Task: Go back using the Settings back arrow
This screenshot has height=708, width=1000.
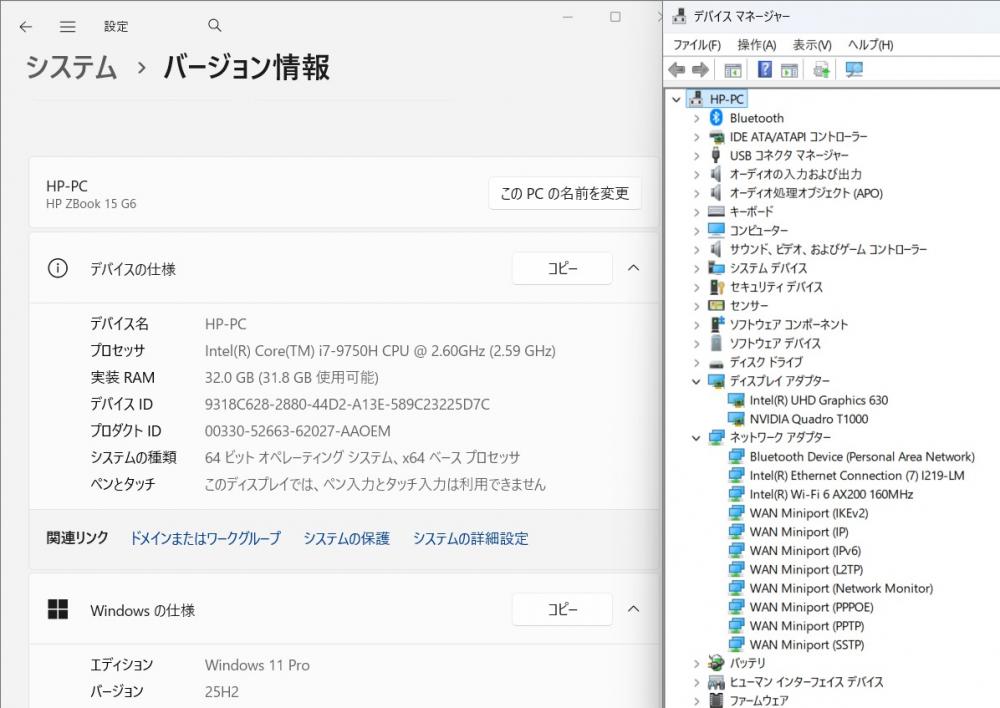Action: 26,27
